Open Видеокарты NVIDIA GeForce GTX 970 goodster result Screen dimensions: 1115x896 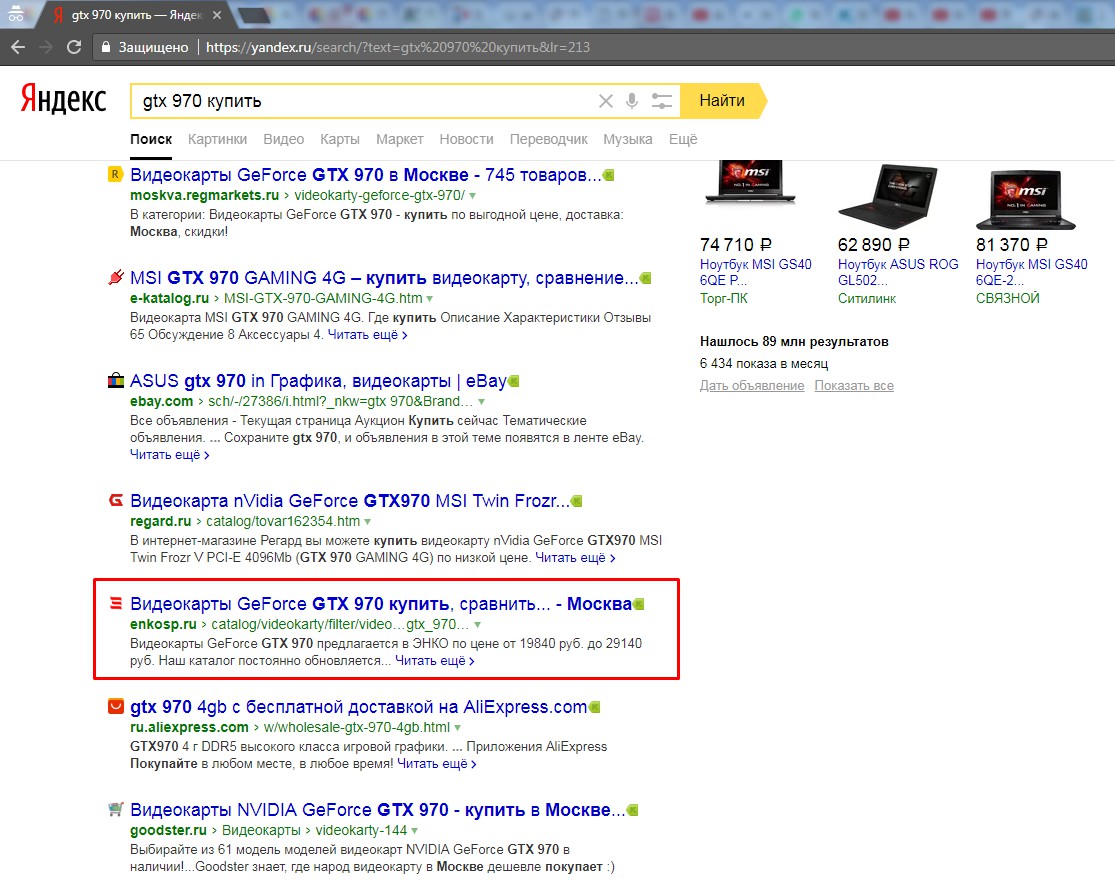pos(378,810)
